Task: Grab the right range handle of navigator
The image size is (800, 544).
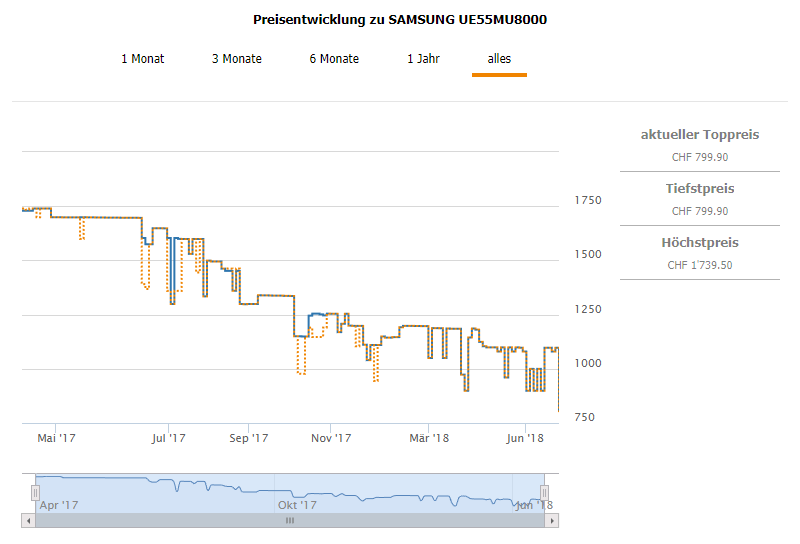Action: pyautogui.click(x=544, y=493)
